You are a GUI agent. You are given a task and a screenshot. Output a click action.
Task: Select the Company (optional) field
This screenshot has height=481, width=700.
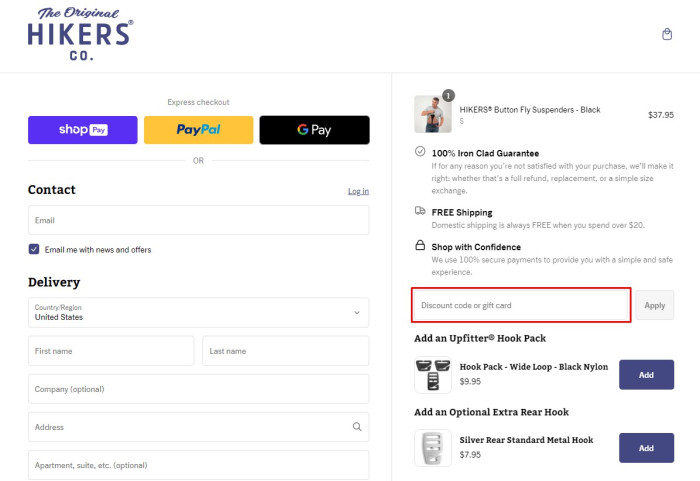point(199,389)
